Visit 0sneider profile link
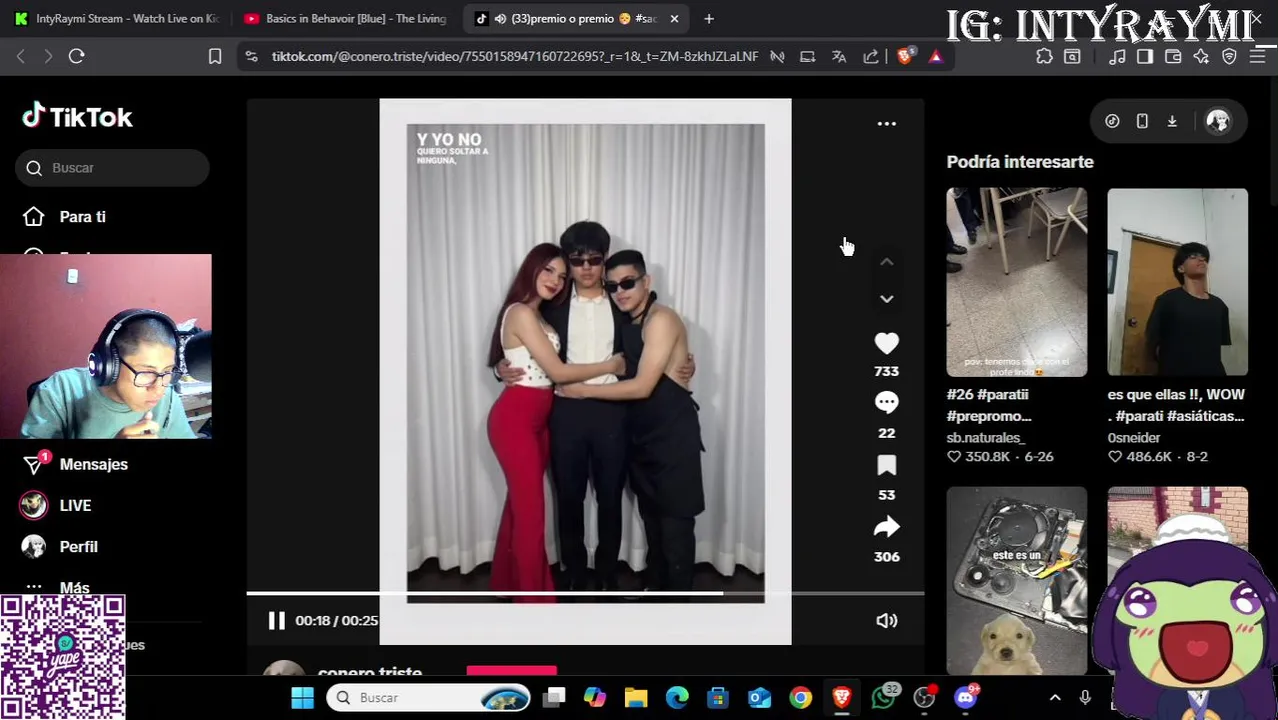 click(x=1134, y=438)
